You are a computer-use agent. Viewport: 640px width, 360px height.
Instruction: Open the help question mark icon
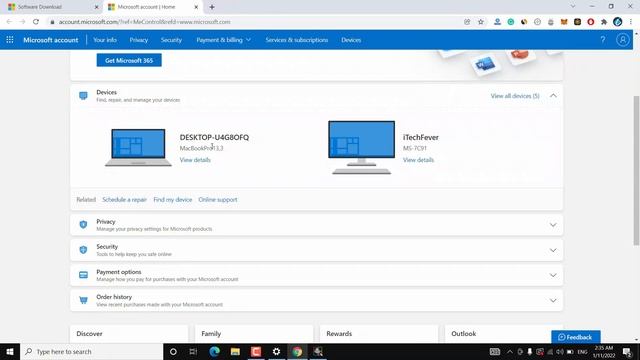(602, 40)
